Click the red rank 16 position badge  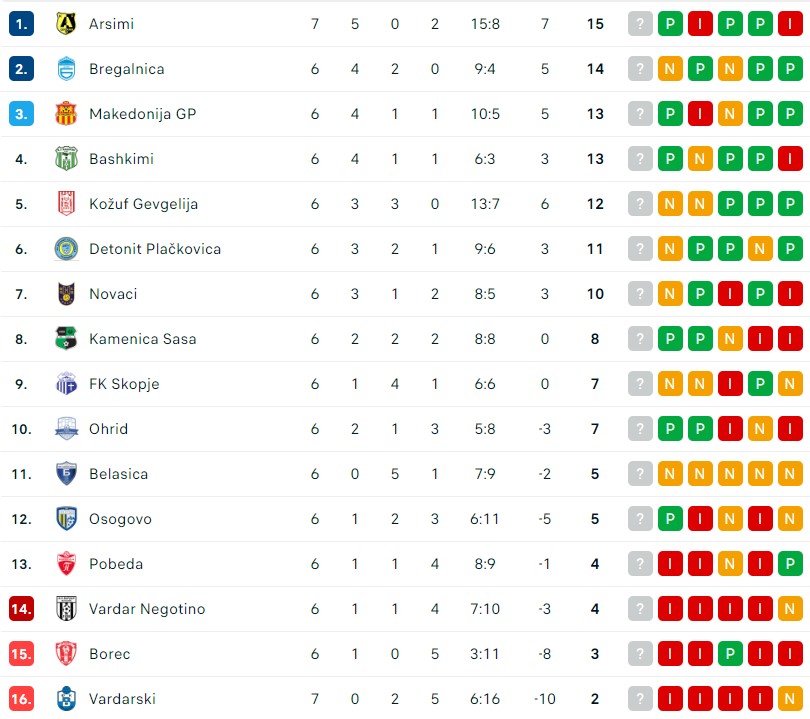[x=21, y=699]
